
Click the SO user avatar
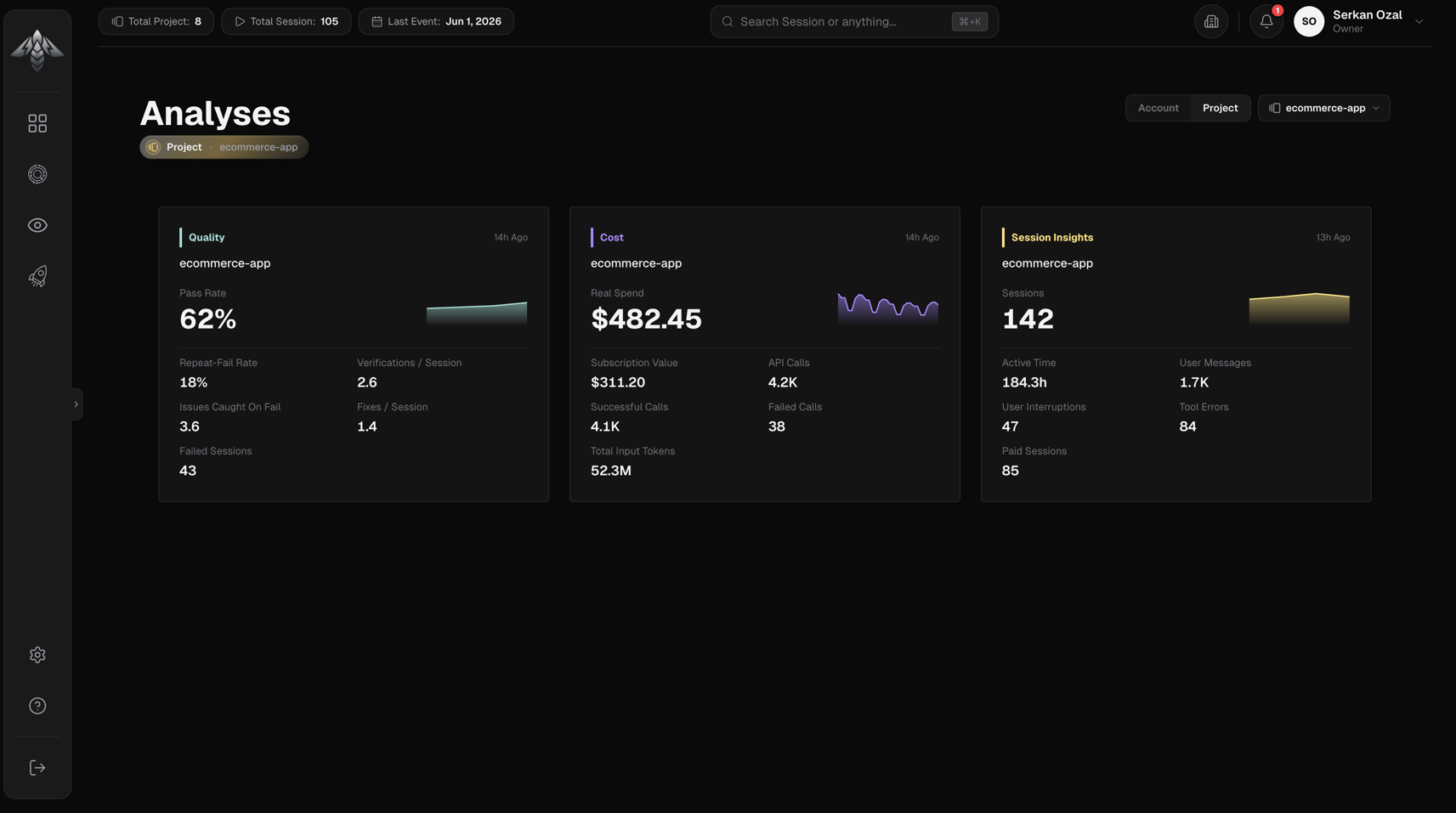click(1309, 21)
